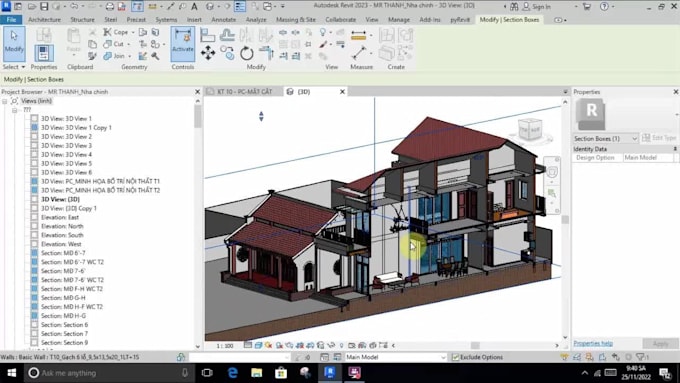This screenshot has width=680, height=383.
Task: Click the Temporary Hide/Isolate glasses icon
Action: (331, 345)
